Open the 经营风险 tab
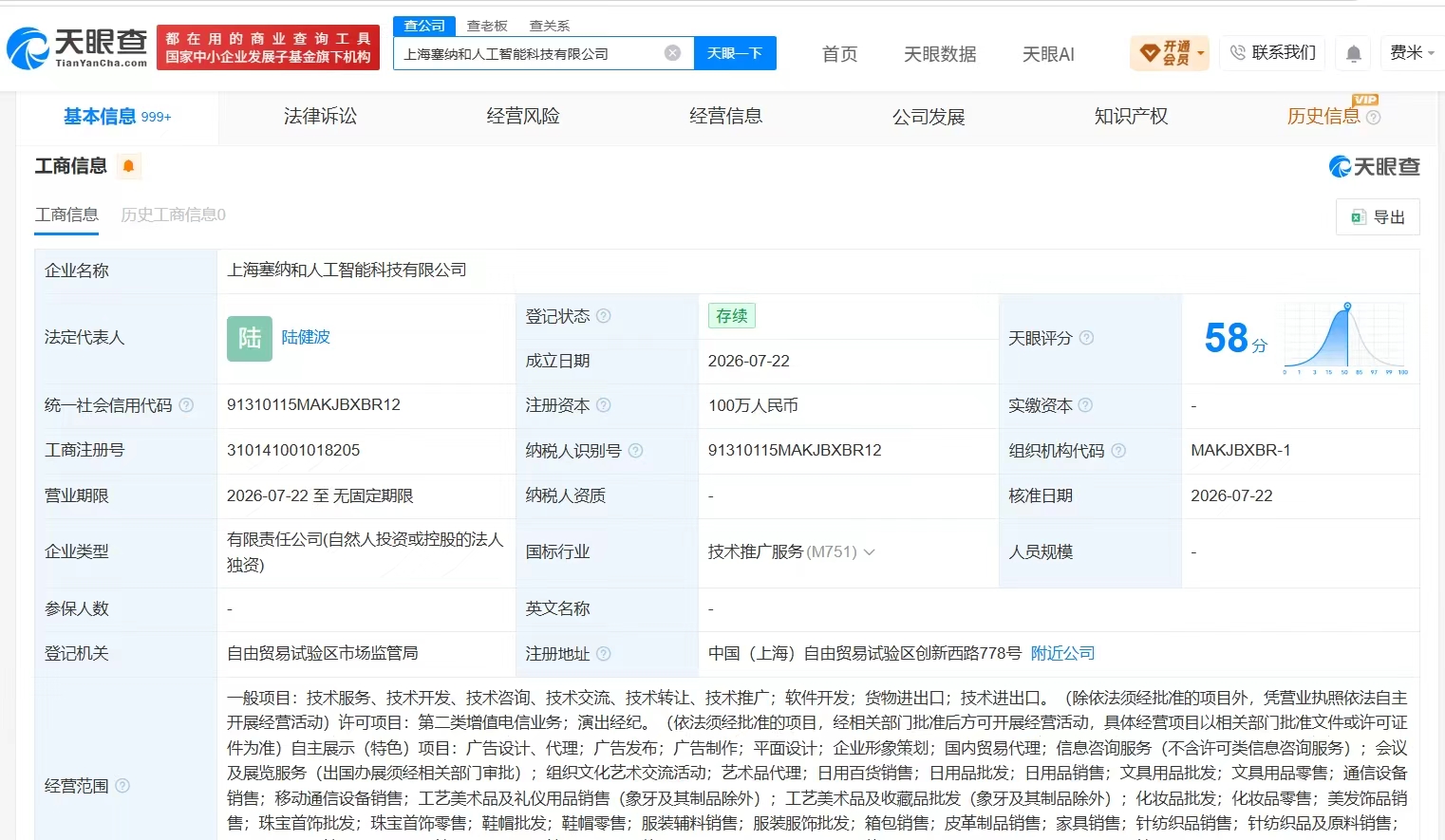The height and width of the screenshot is (840, 1445). (523, 117)
